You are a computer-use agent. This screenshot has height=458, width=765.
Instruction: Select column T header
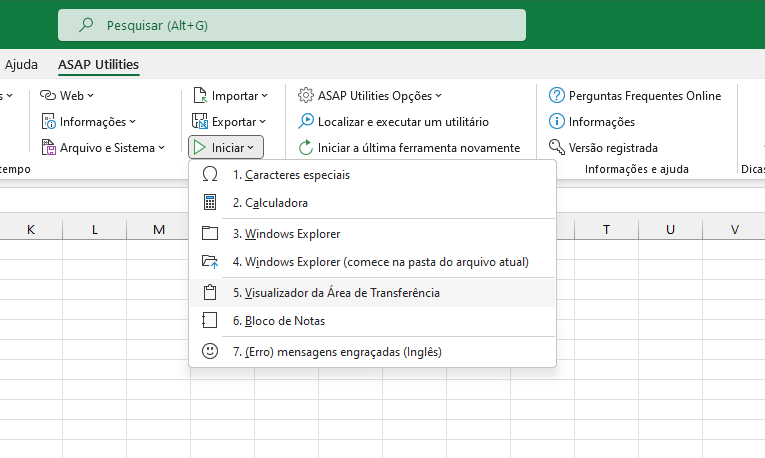(606, 229)
